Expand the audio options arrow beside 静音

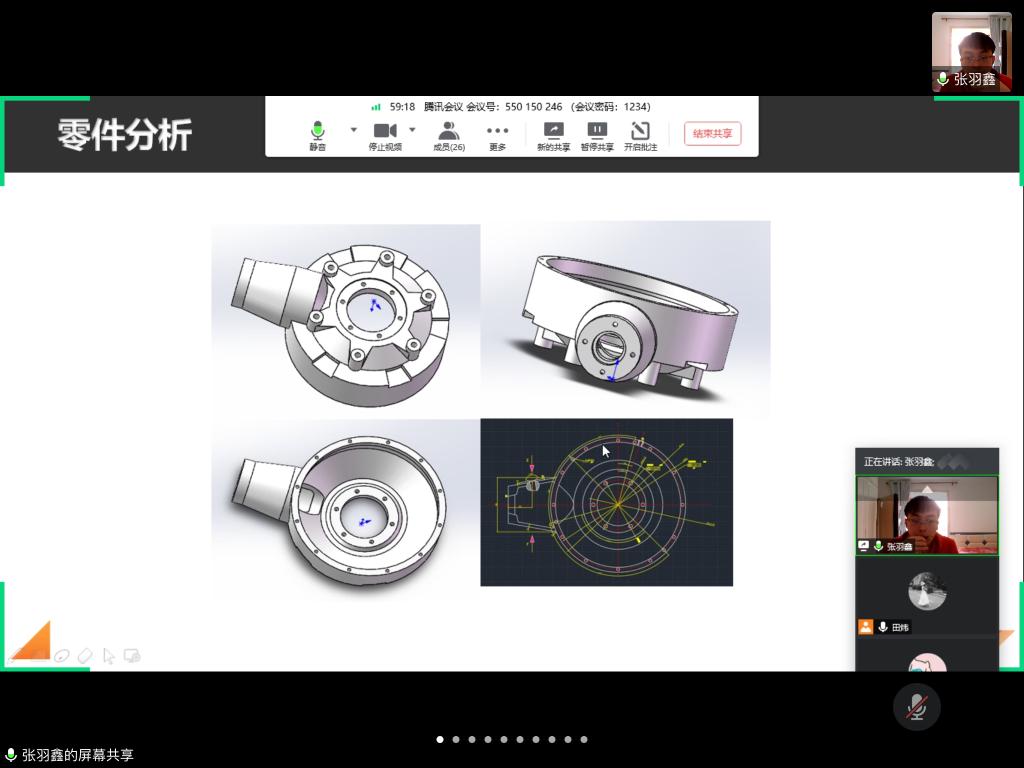click(x=353, y=130)
